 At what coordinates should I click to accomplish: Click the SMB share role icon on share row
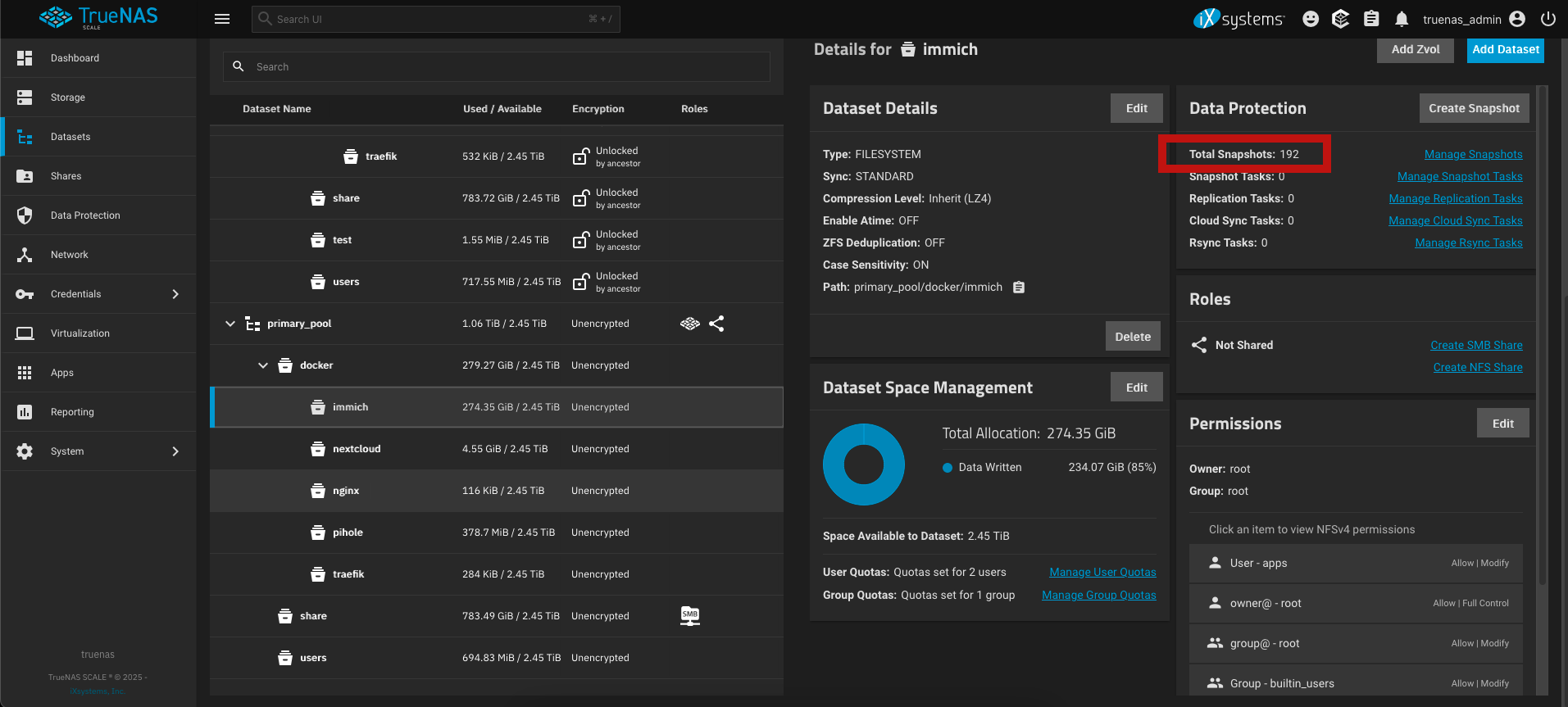click(x=690, y=616)
